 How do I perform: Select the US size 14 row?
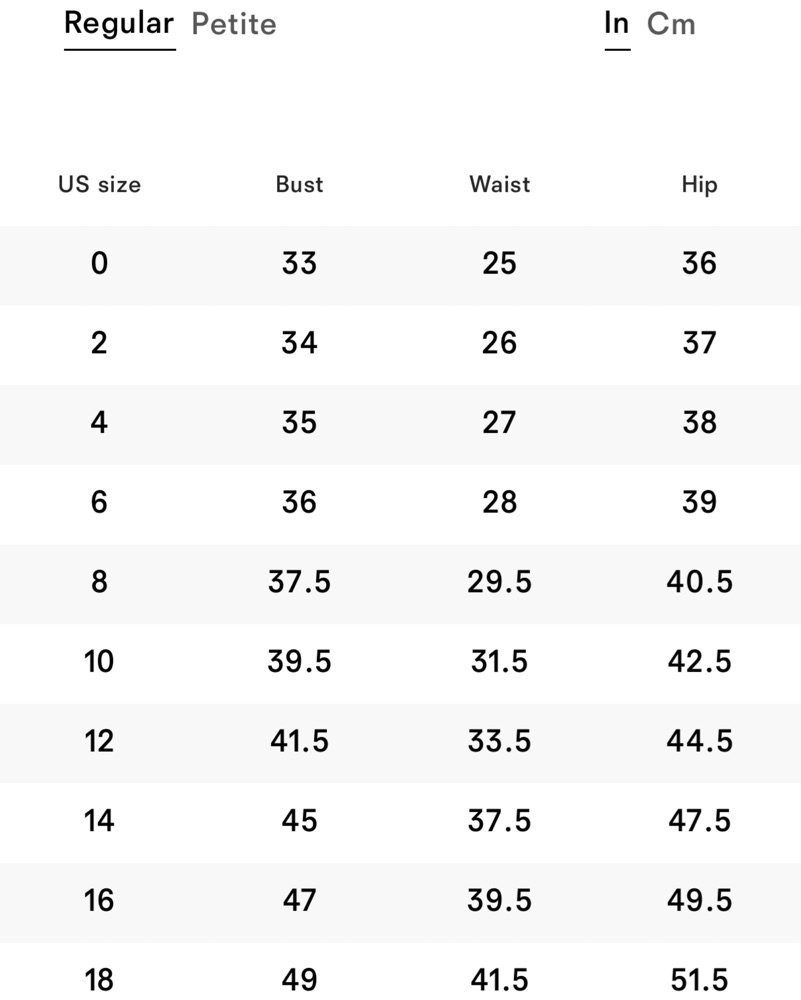(x=400, y=823)
